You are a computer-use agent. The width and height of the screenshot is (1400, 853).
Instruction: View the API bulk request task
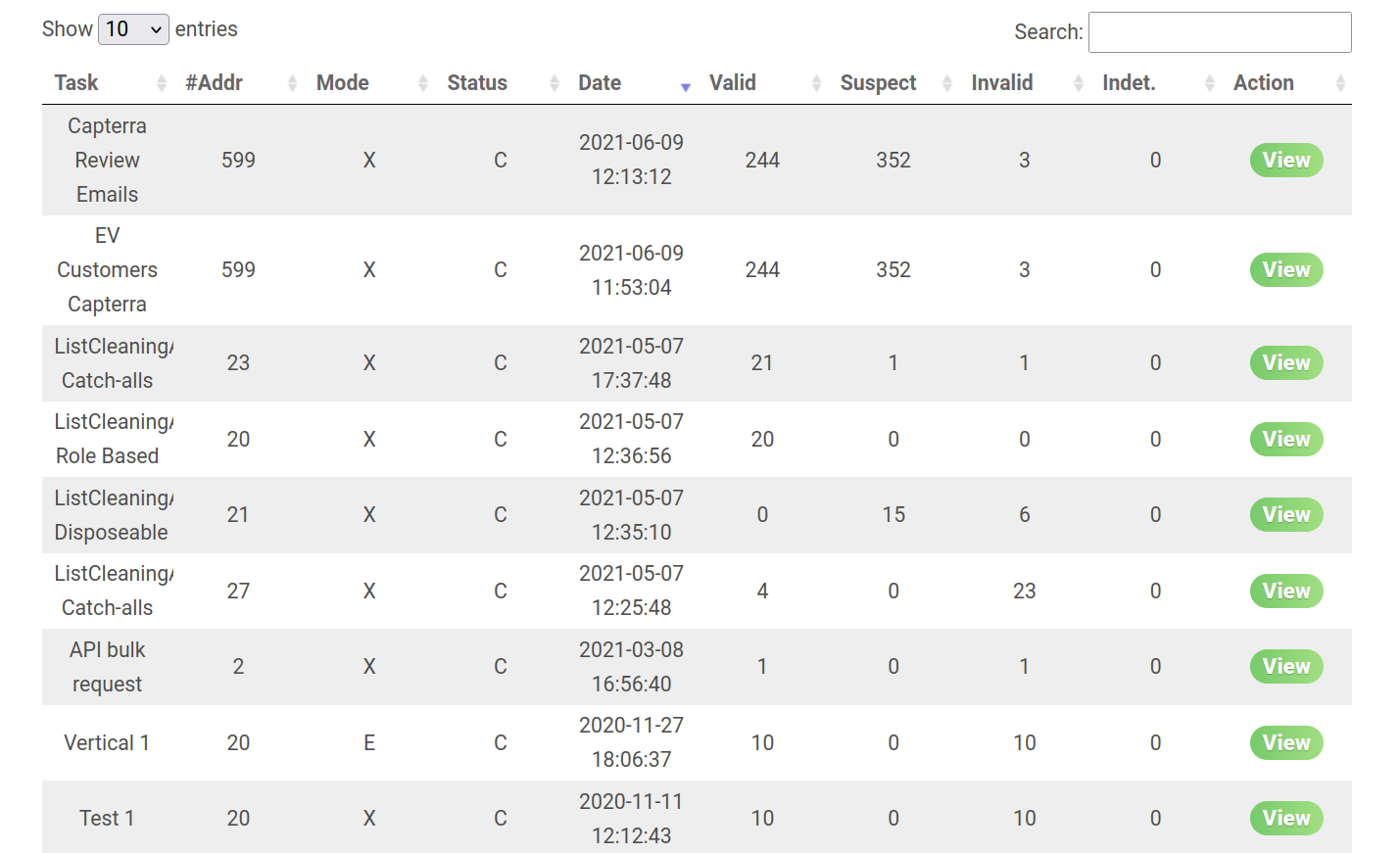[x=1286, y=667]
